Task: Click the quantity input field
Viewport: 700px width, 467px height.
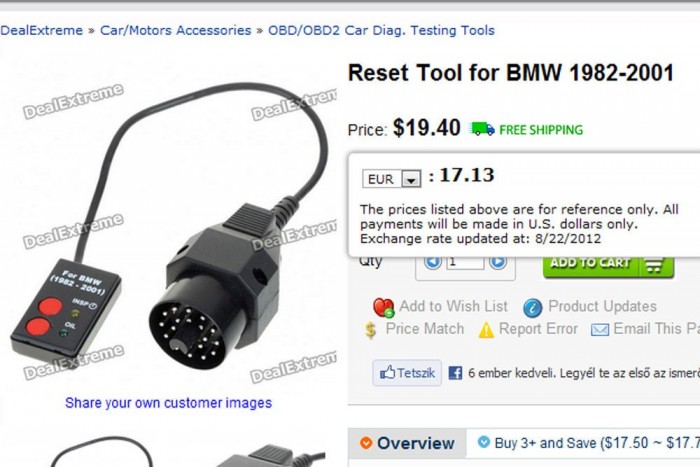Action: point(465,262)
